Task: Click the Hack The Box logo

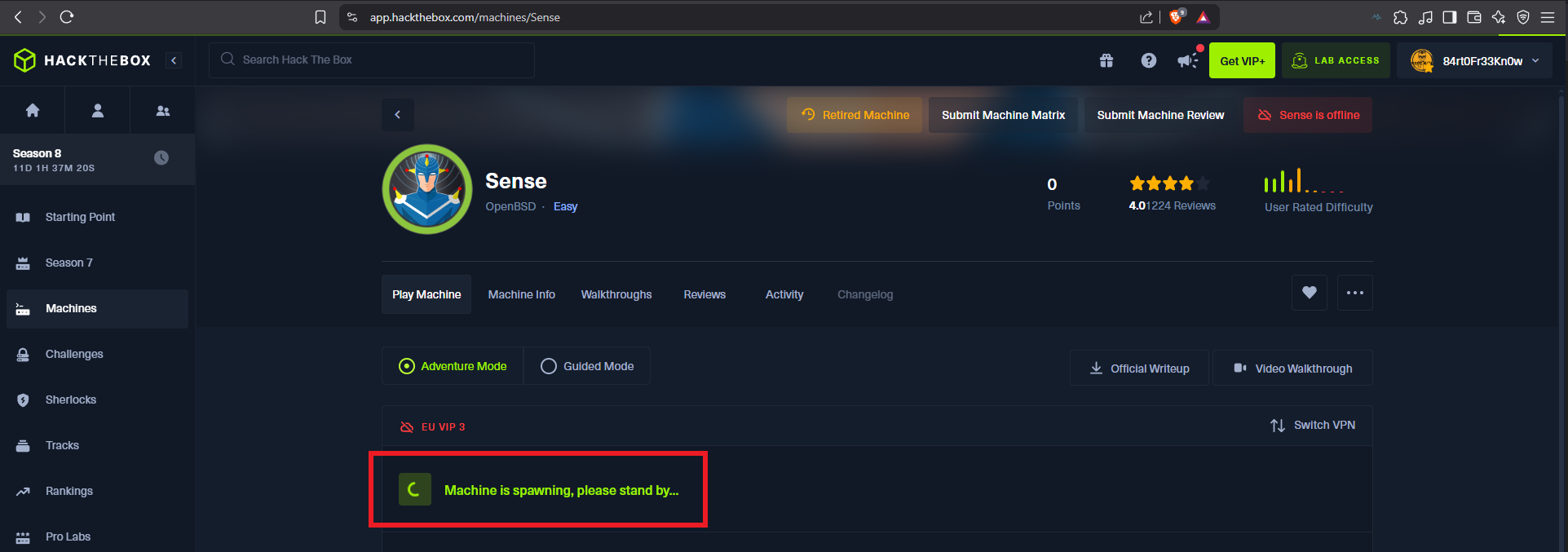Action: click(x=82, y=60)
